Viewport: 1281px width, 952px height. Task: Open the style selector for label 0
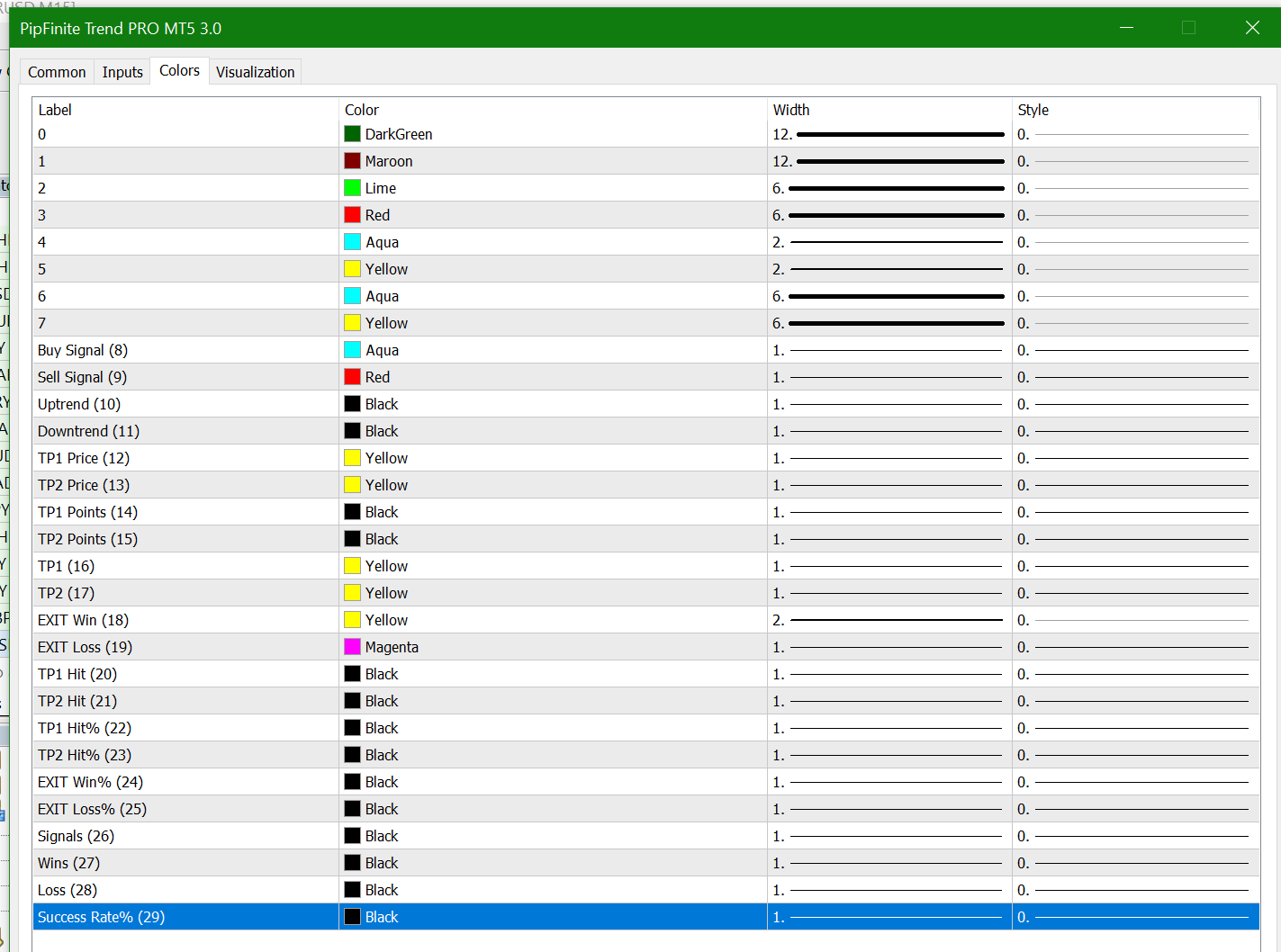click(x=1135, y=134)
